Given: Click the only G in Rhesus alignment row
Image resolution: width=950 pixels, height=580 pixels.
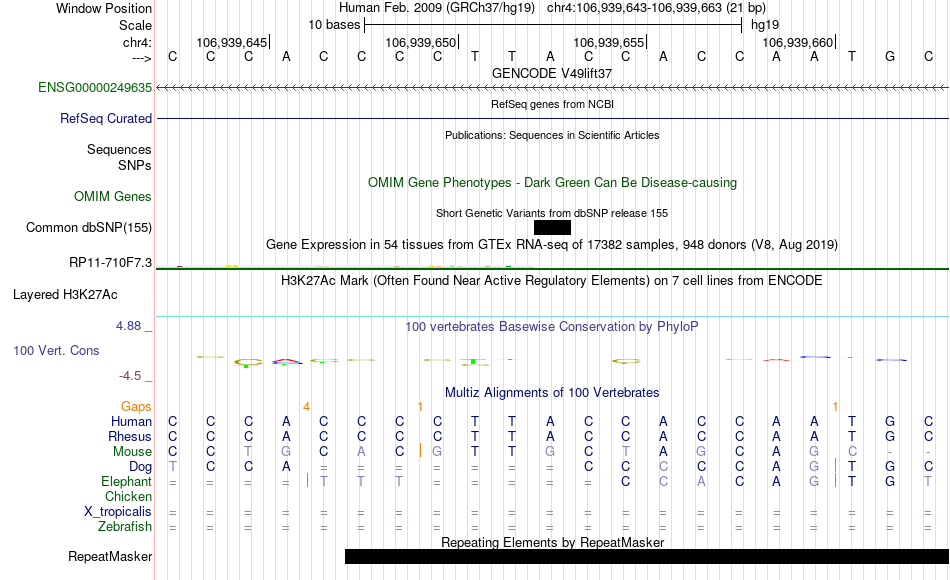Looking at the screenshot, I should point(890,436).
